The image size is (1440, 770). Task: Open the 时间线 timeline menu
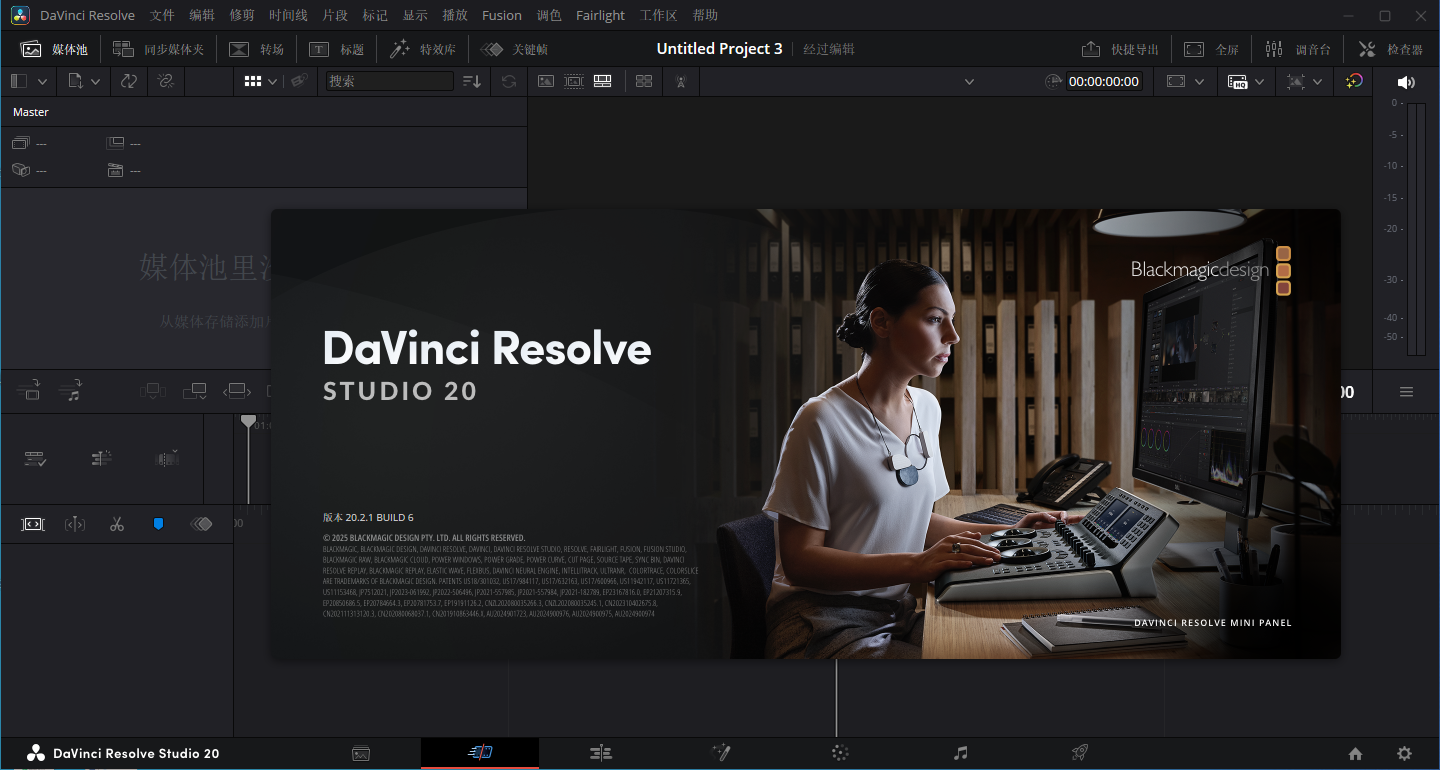point(289,15)
